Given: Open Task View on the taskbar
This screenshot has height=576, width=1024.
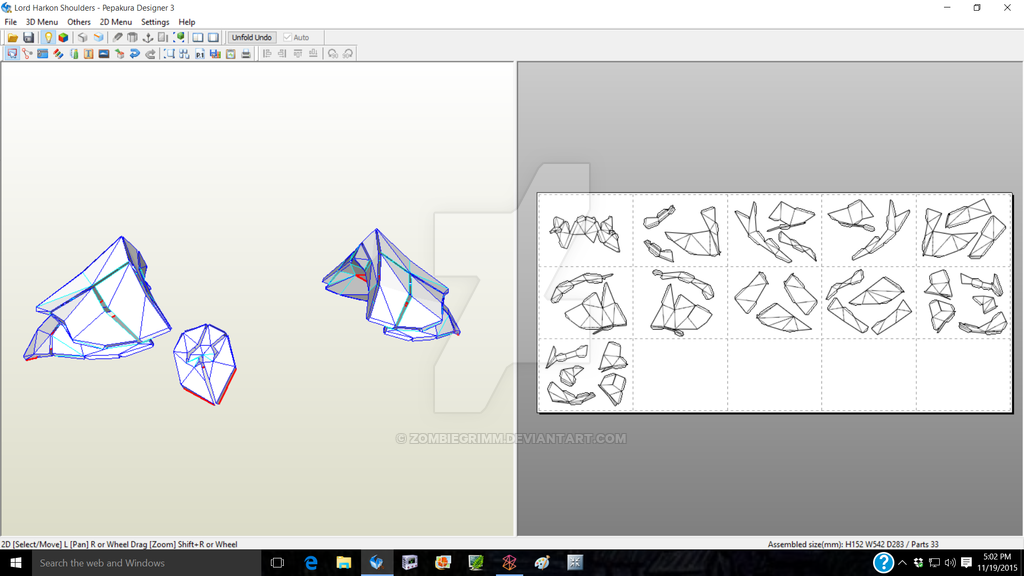Looking at the screenshot, I should (277, 562).
